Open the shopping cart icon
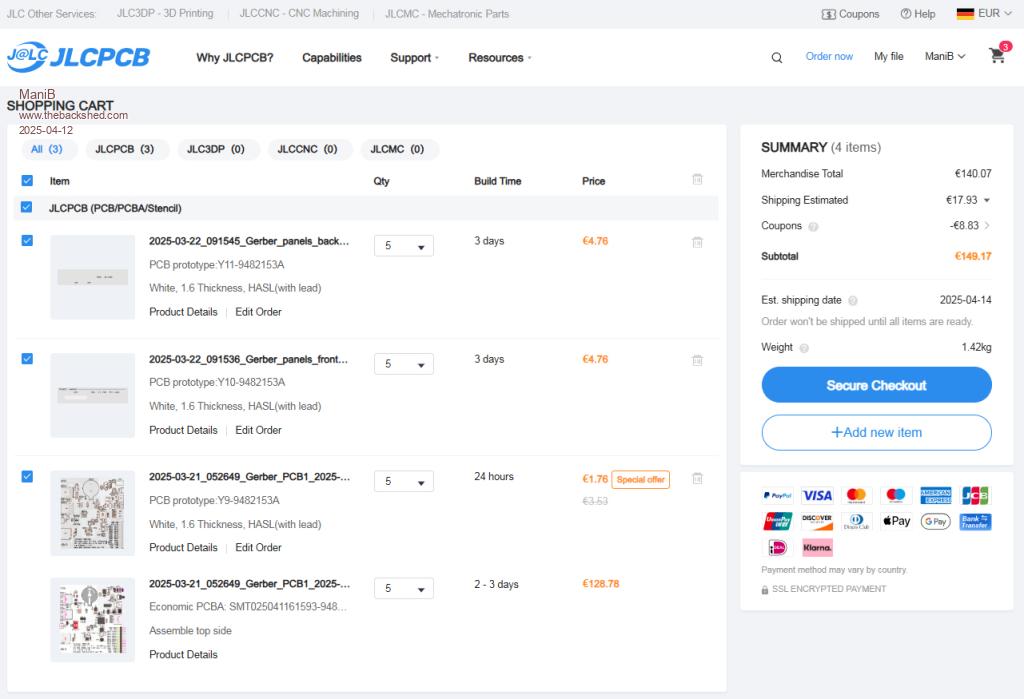 [997, 56]
